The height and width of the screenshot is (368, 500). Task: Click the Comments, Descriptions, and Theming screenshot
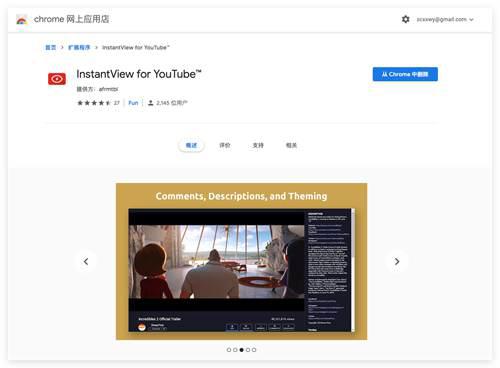pyautogui.click(x=242, y=261)
